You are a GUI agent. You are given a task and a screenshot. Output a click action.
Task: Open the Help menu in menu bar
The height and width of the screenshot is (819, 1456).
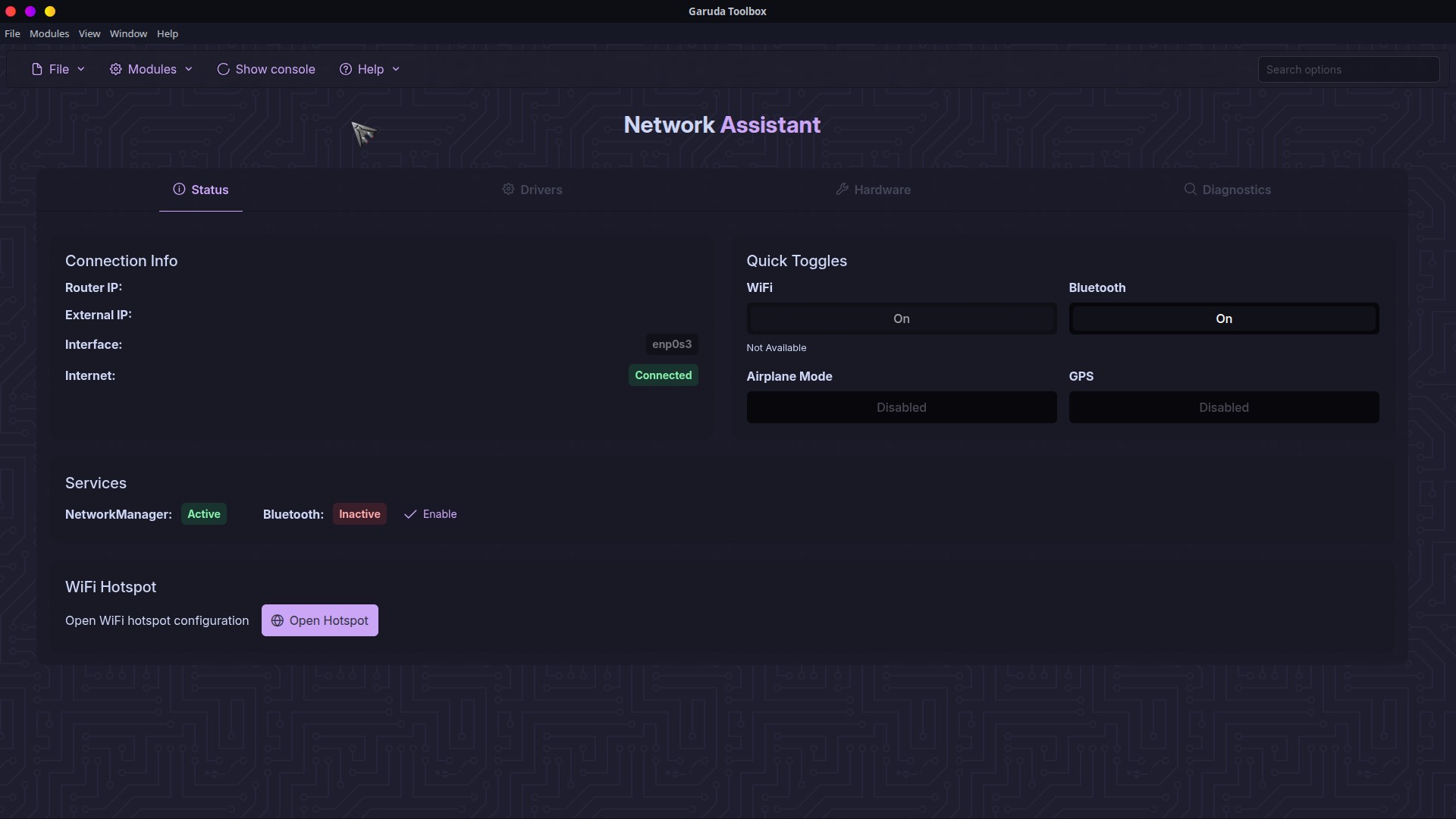168,33
